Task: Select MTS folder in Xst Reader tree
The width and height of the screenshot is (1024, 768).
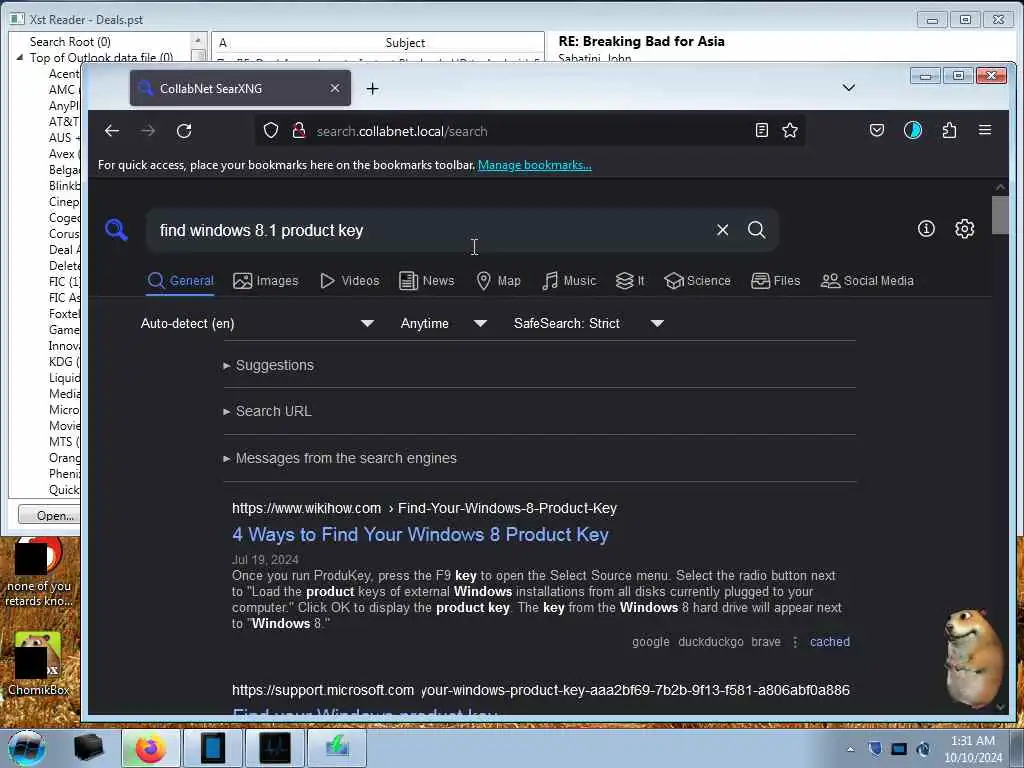Action: (x=64, y=441)
